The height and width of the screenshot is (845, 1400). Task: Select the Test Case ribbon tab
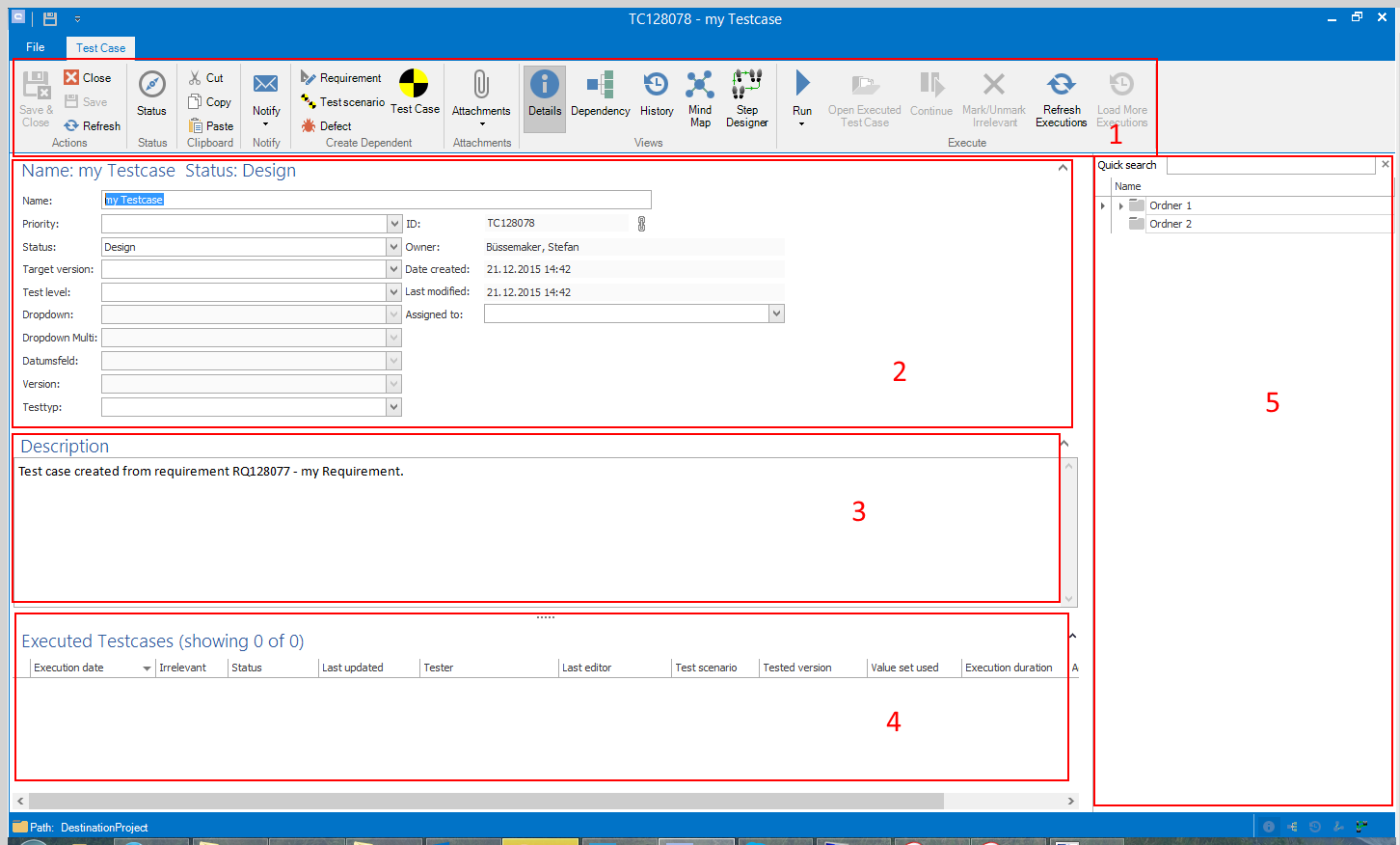click(x=100, y=47)
